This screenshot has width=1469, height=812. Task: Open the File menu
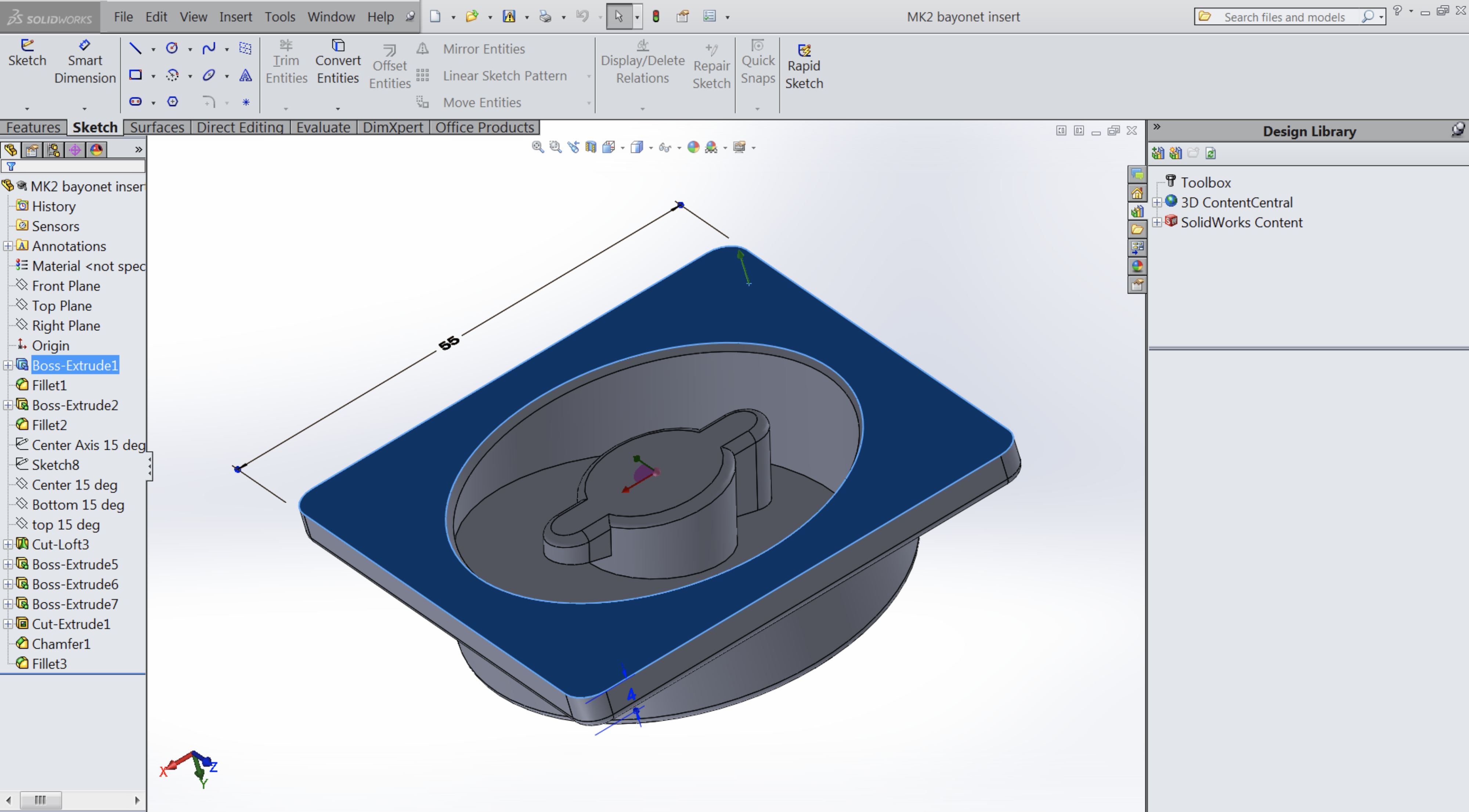coord(123,17)
